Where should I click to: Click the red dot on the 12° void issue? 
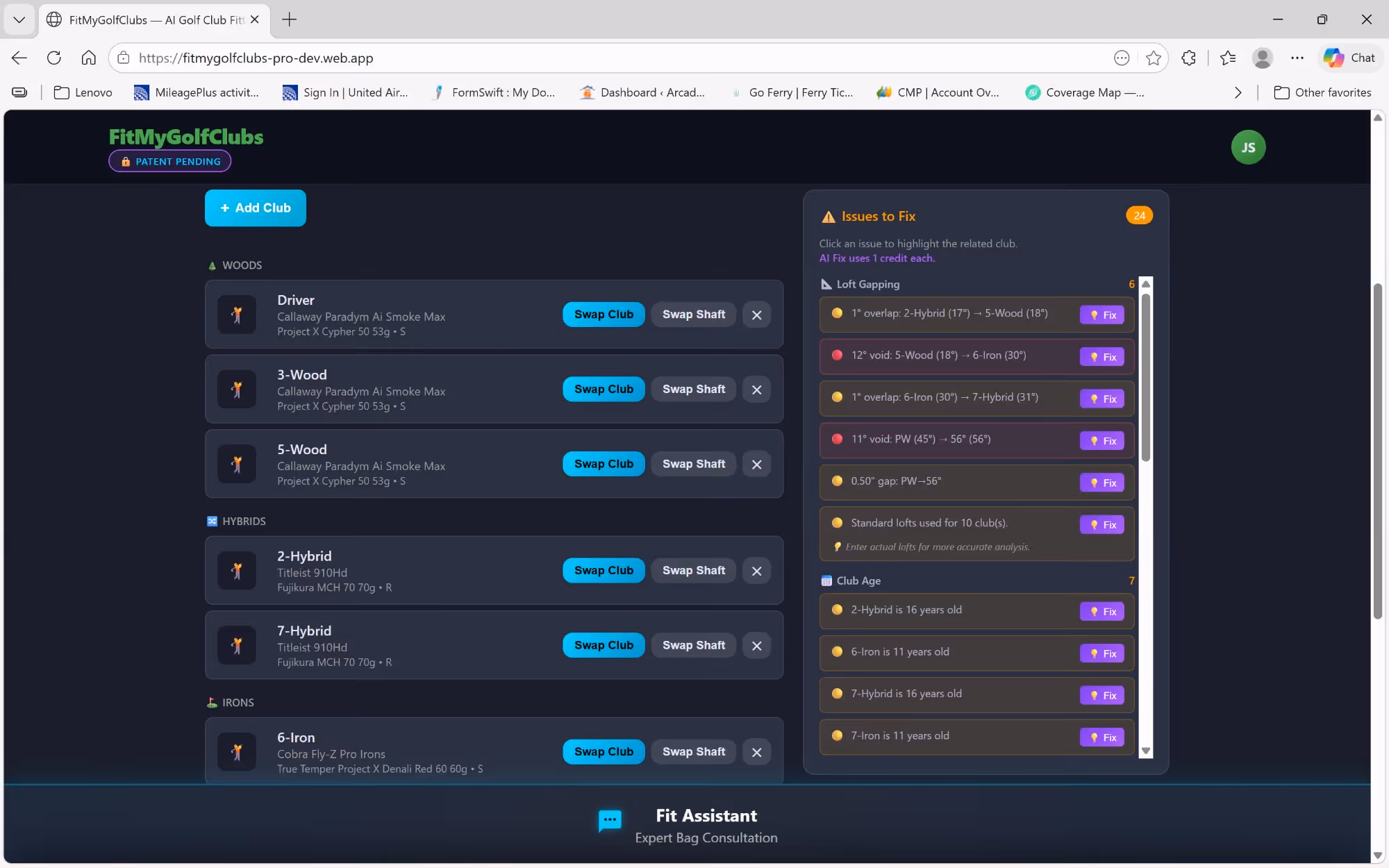836,355
